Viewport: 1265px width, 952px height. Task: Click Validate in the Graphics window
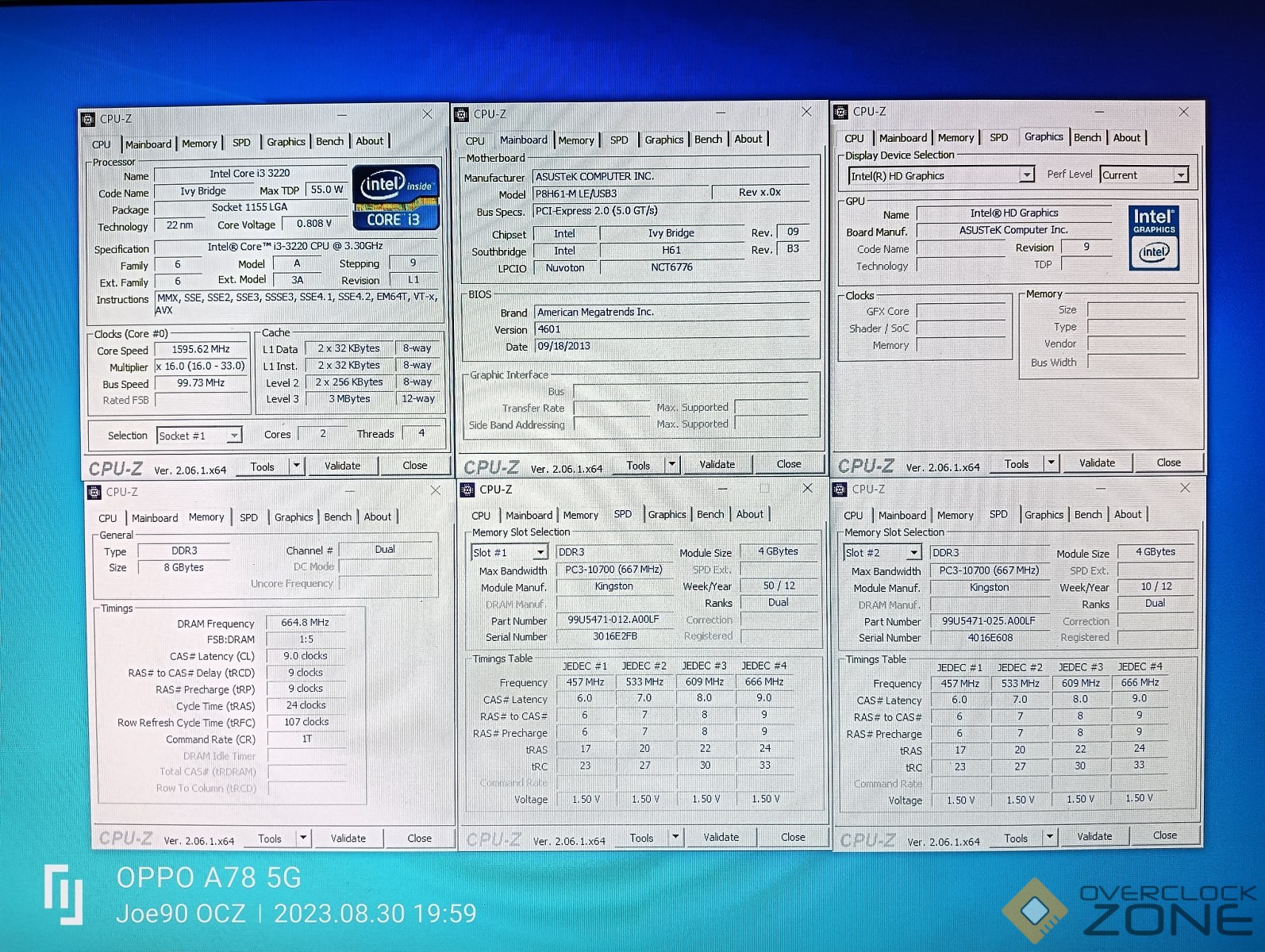1097,463
